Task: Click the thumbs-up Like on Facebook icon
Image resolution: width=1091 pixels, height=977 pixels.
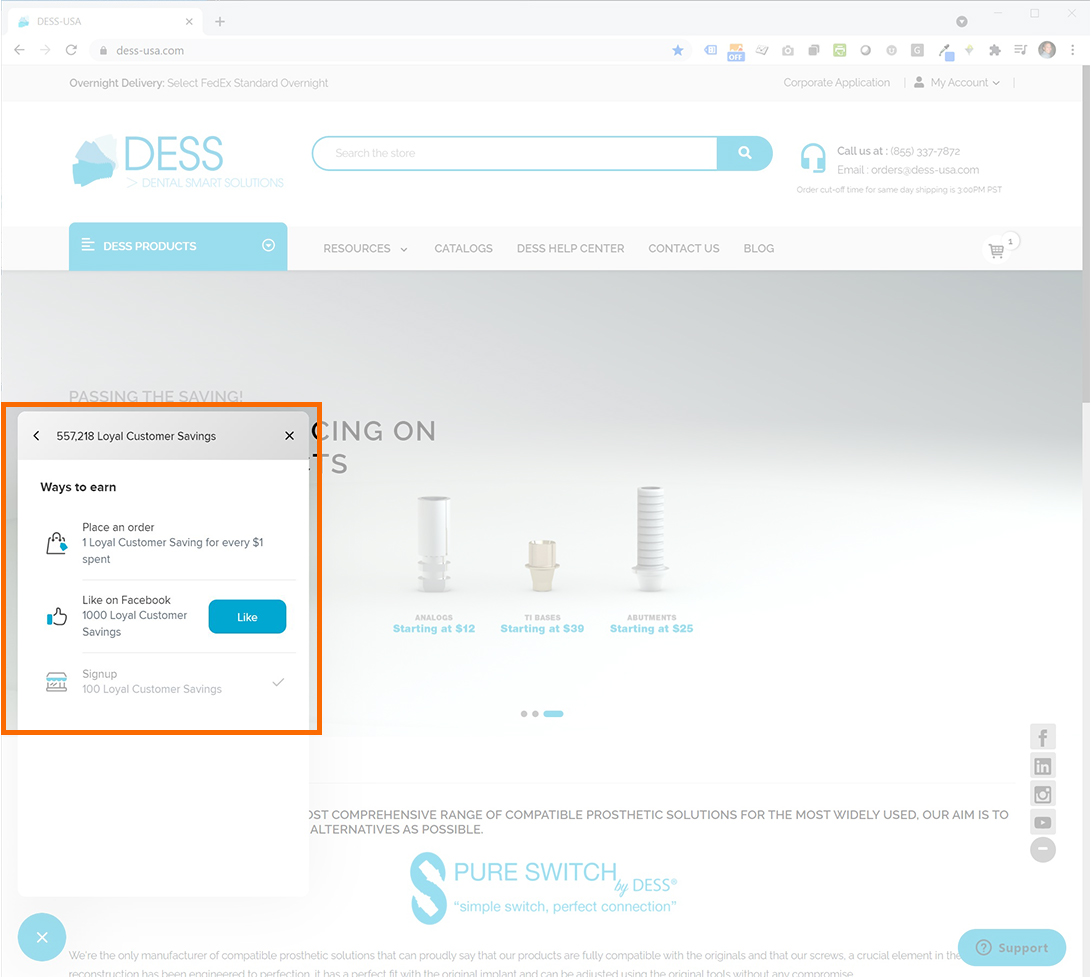Action: tap(57, 616)
